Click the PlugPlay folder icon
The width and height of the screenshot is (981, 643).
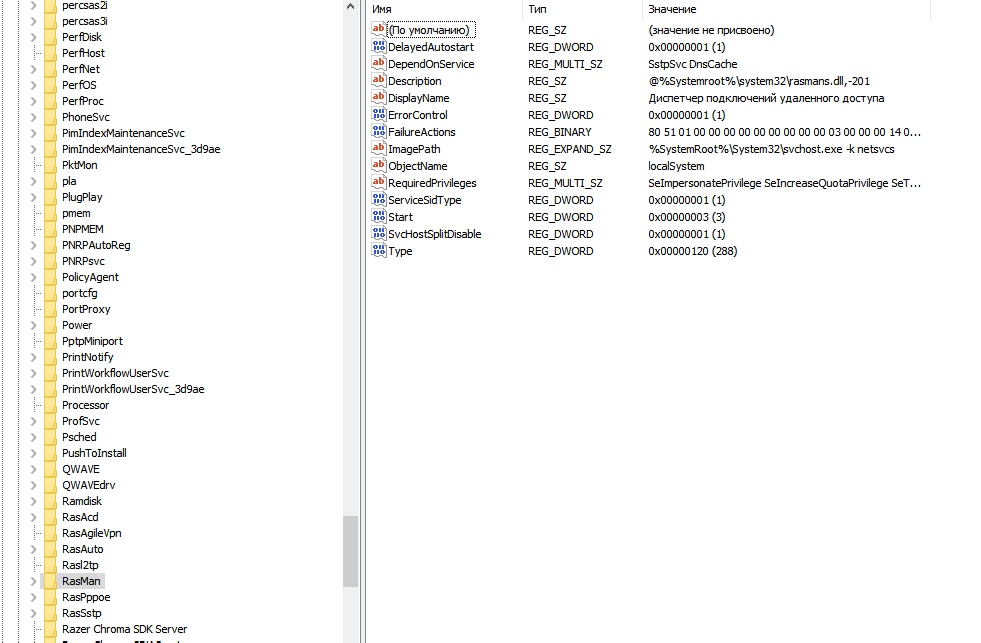pyautogui.click(x=50, y=197)
